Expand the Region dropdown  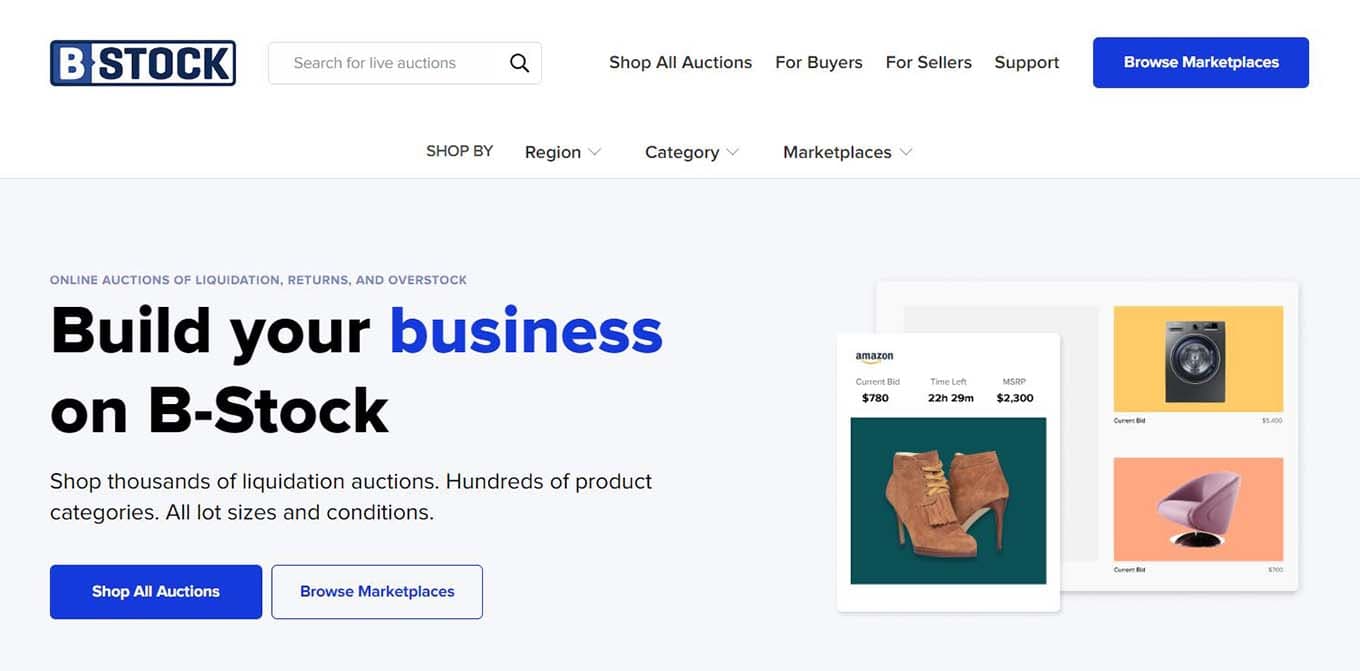click(563, 152)
